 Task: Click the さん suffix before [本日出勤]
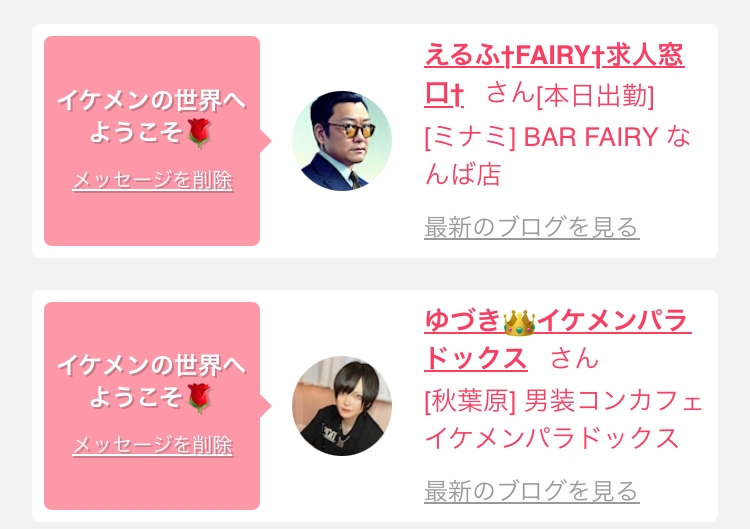point(510,93)
